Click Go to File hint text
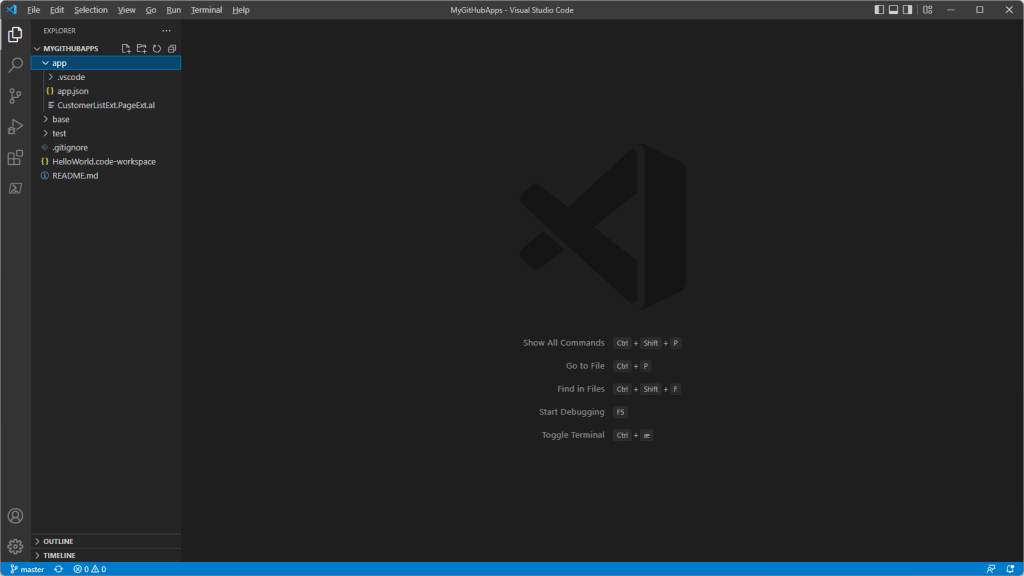Viewport: 1024px width, 576px height. [585, 366]
